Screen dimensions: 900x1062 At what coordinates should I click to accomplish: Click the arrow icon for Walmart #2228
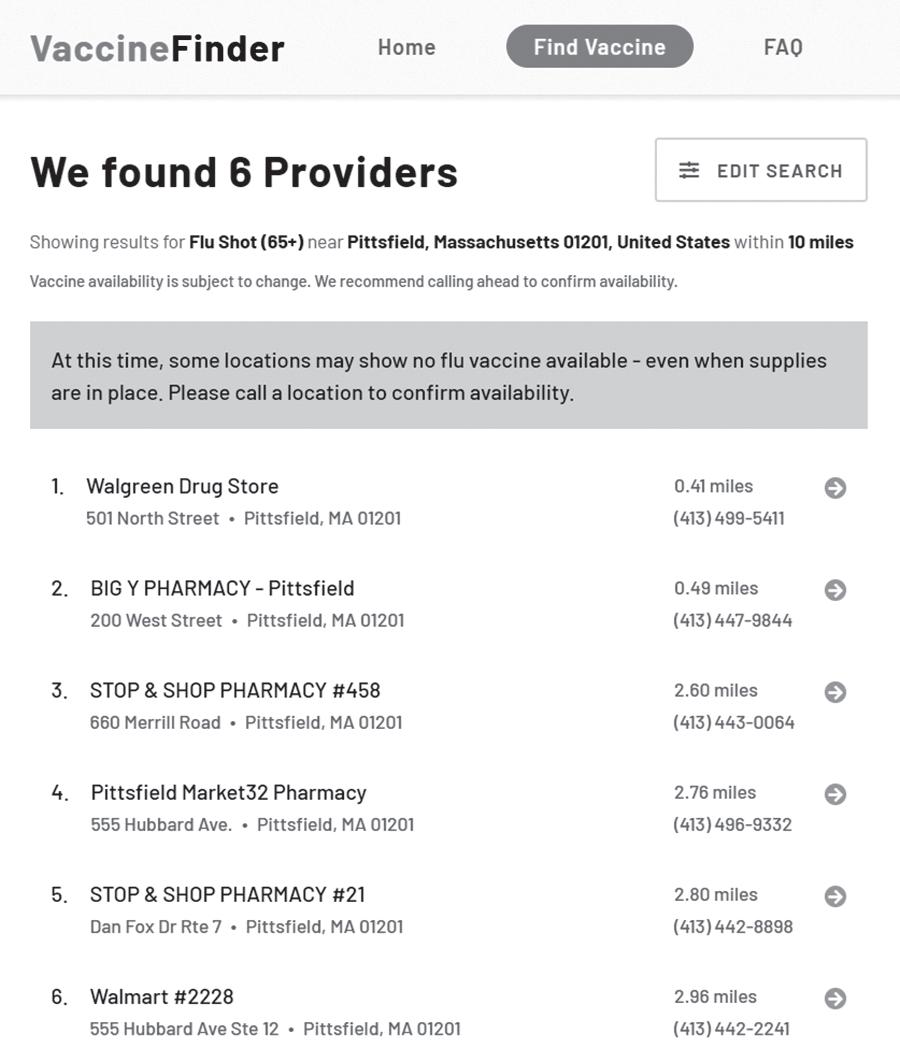click(x=835, y=998)
